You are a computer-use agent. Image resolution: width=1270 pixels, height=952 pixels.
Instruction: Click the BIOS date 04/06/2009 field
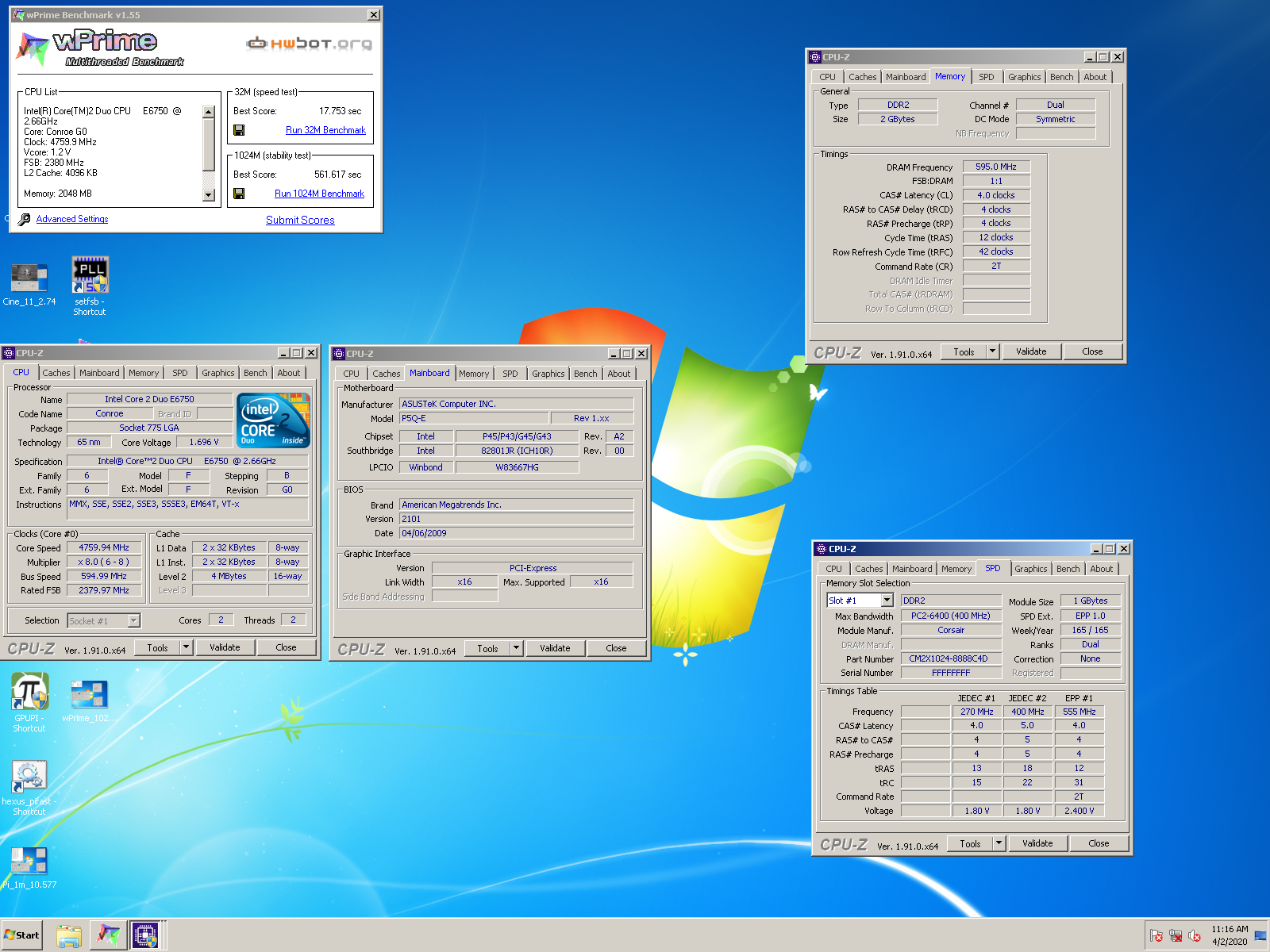pyautogui.click(x=516, y=533)
